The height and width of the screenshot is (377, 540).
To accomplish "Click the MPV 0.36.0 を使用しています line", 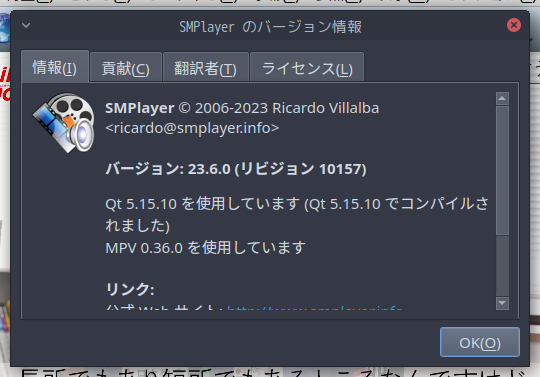I will [x=205, y=248].
